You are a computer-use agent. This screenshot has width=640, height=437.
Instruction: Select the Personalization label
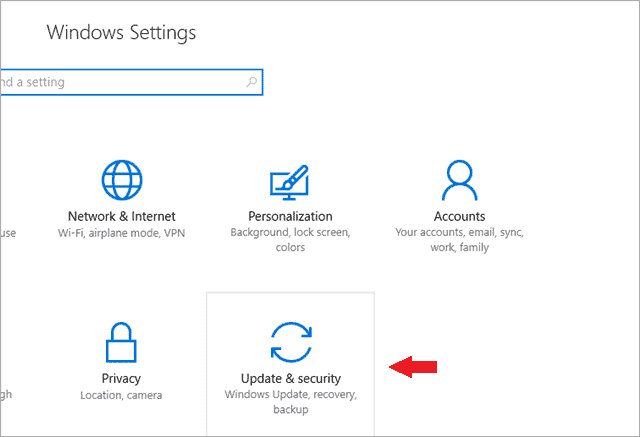(x=290, y=216)
